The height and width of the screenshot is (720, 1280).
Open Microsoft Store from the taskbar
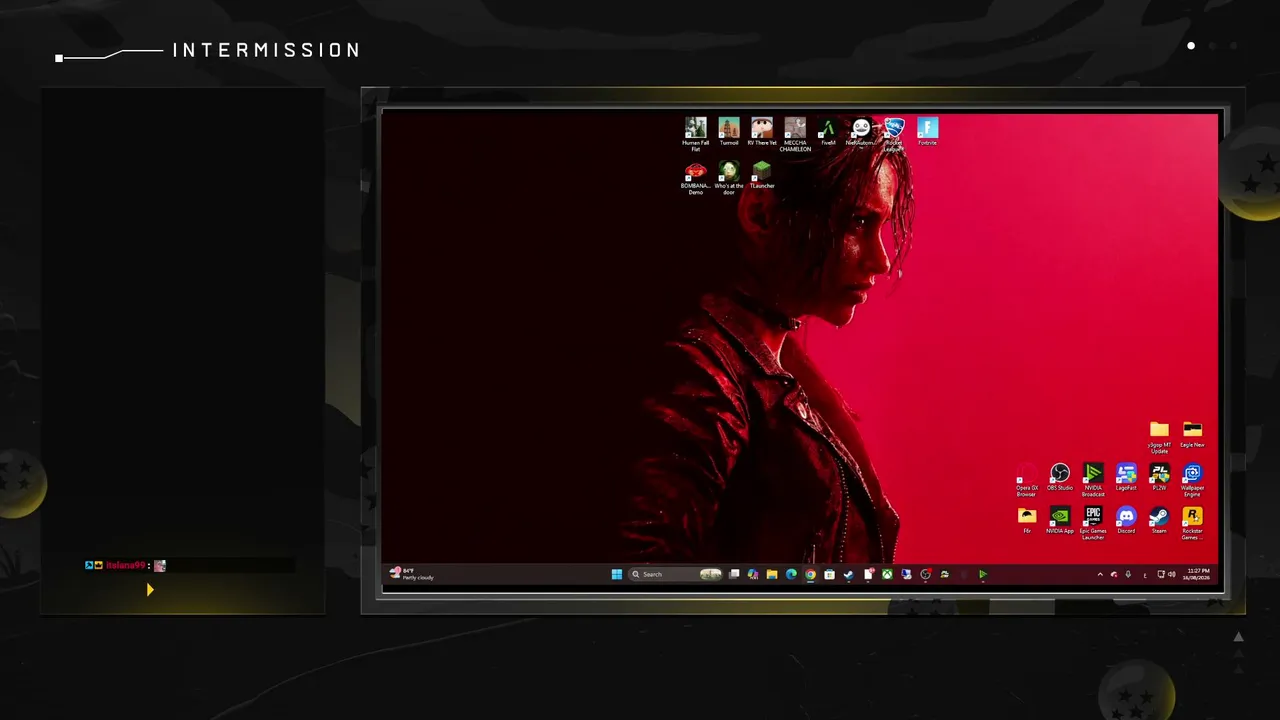[x=829, y=574]
